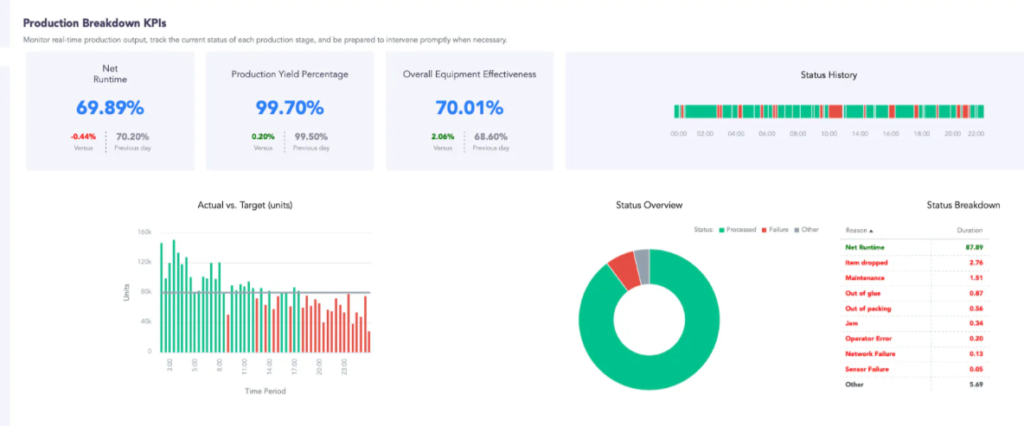Click the gray Other donut segment
The image size is (1024, 426).
(643, 267)
